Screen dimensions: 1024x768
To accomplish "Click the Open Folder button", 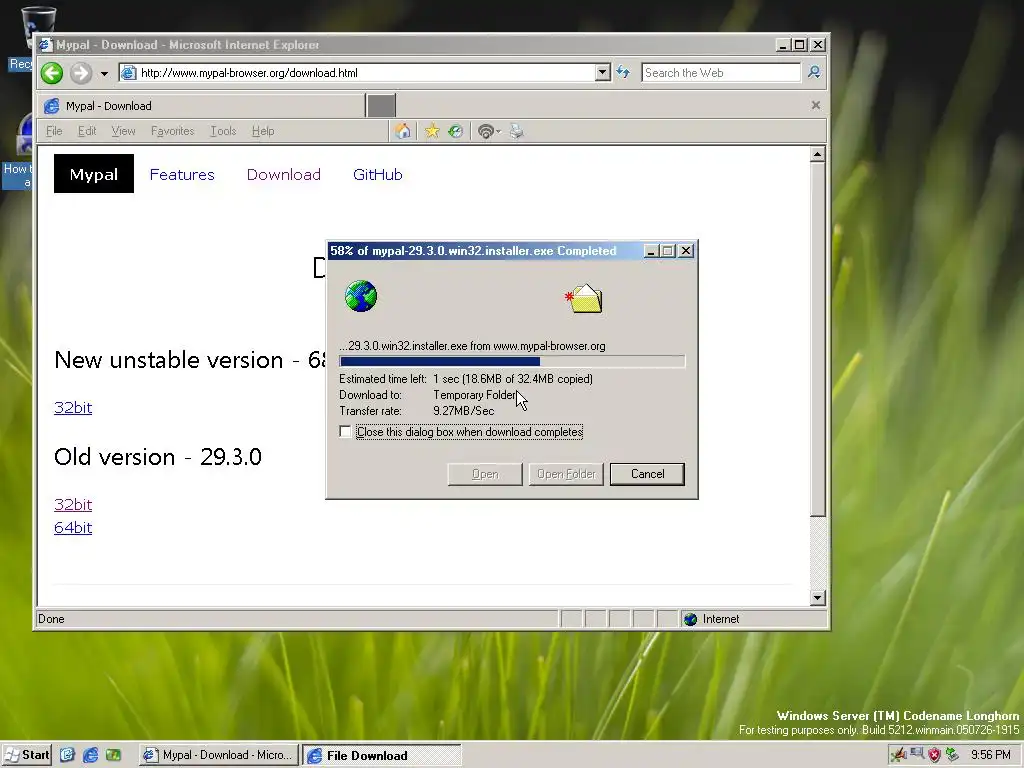I will pos(566,474).
